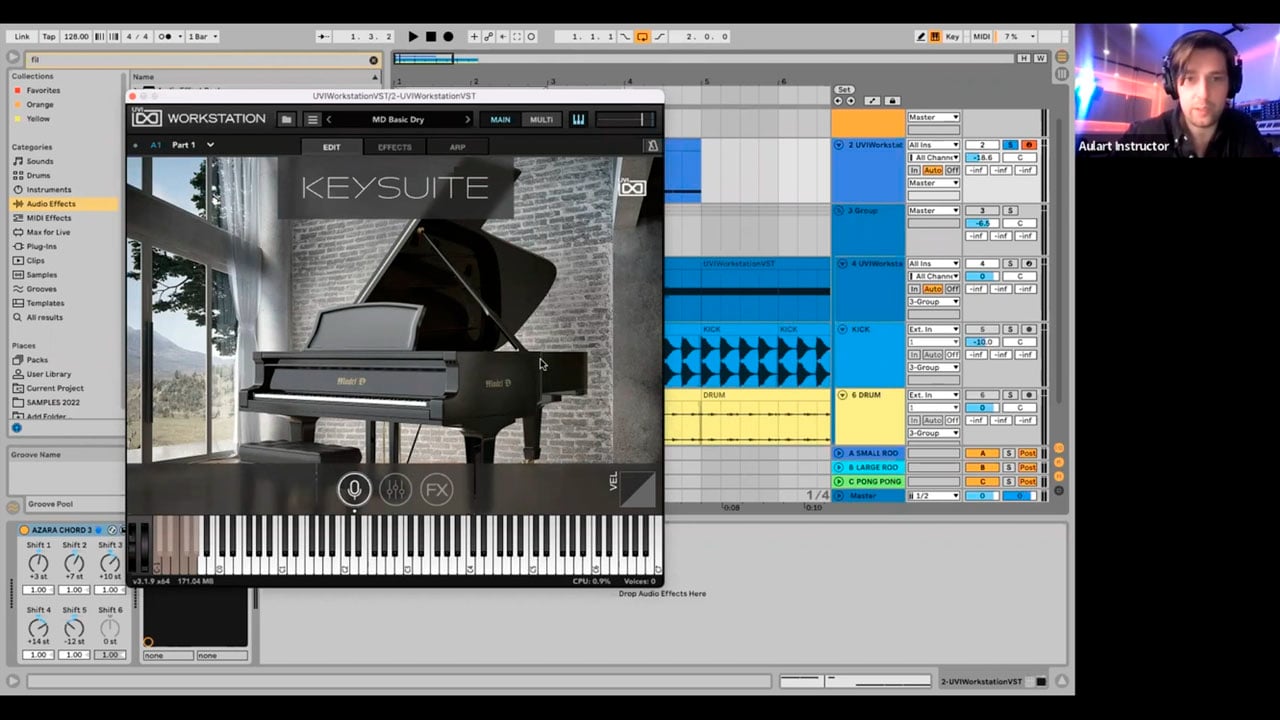Screen dimensions: 1280x720
Task: Toggle Ableton draw mode pencil
Action: coord(921,36)
